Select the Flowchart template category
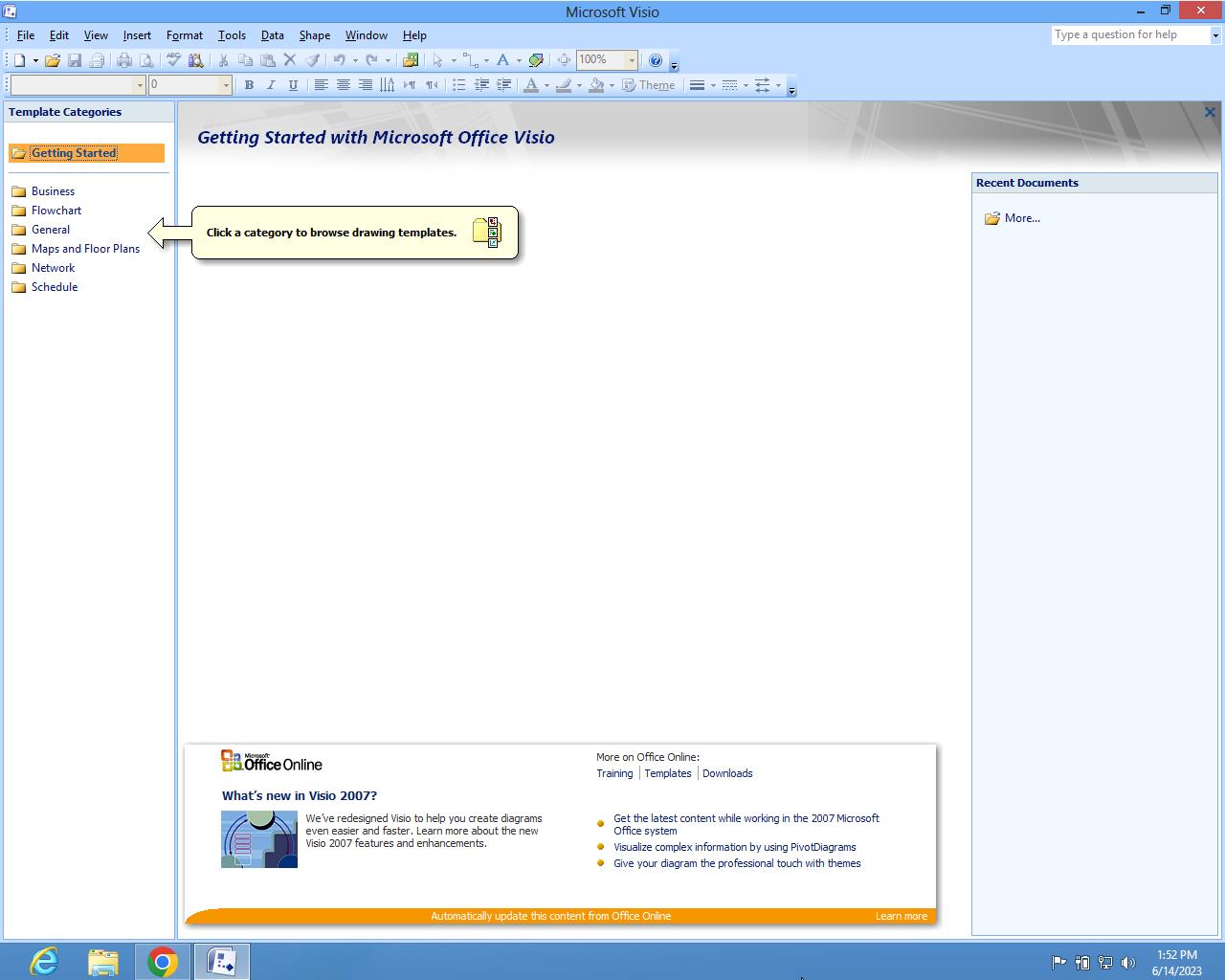Viewport: 1225px width, 980px height. tap(56, 211)
